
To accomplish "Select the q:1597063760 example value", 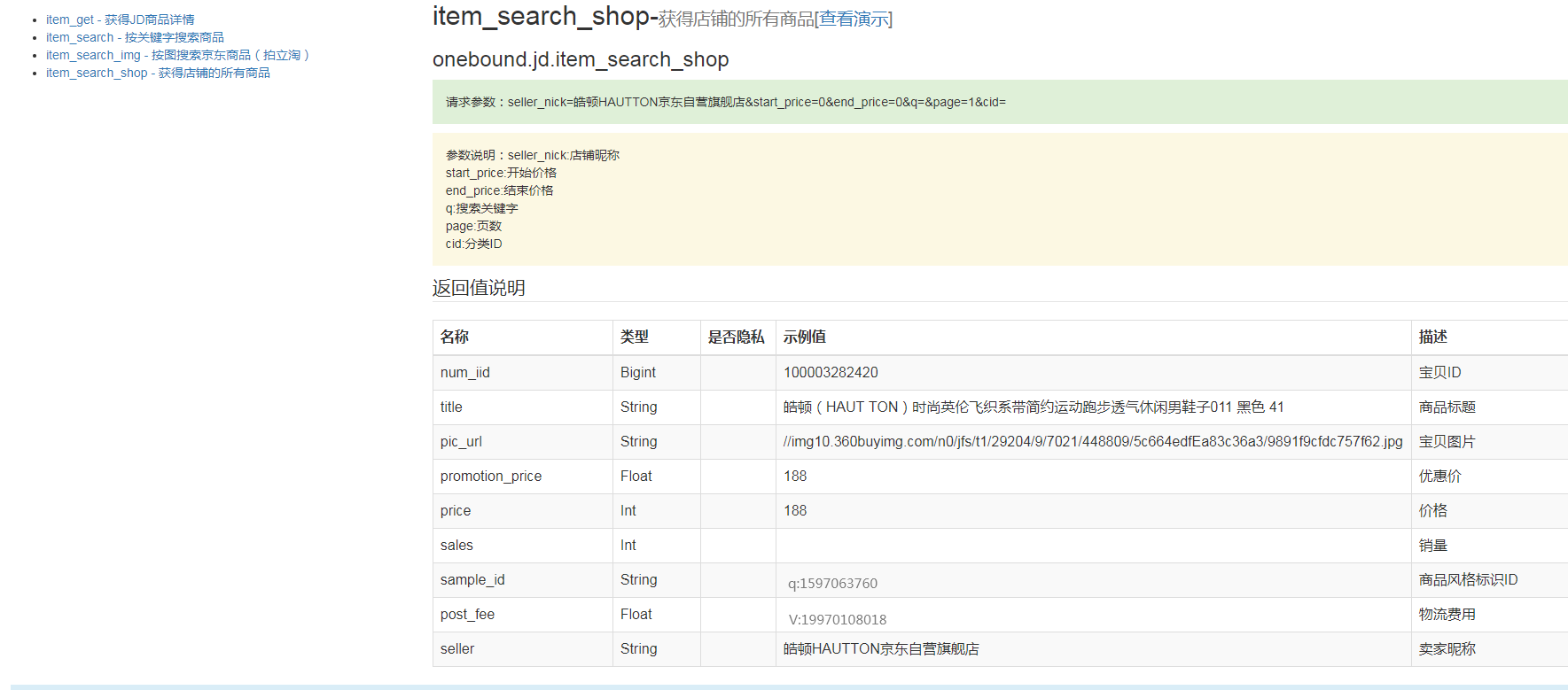I will (832, 584).
